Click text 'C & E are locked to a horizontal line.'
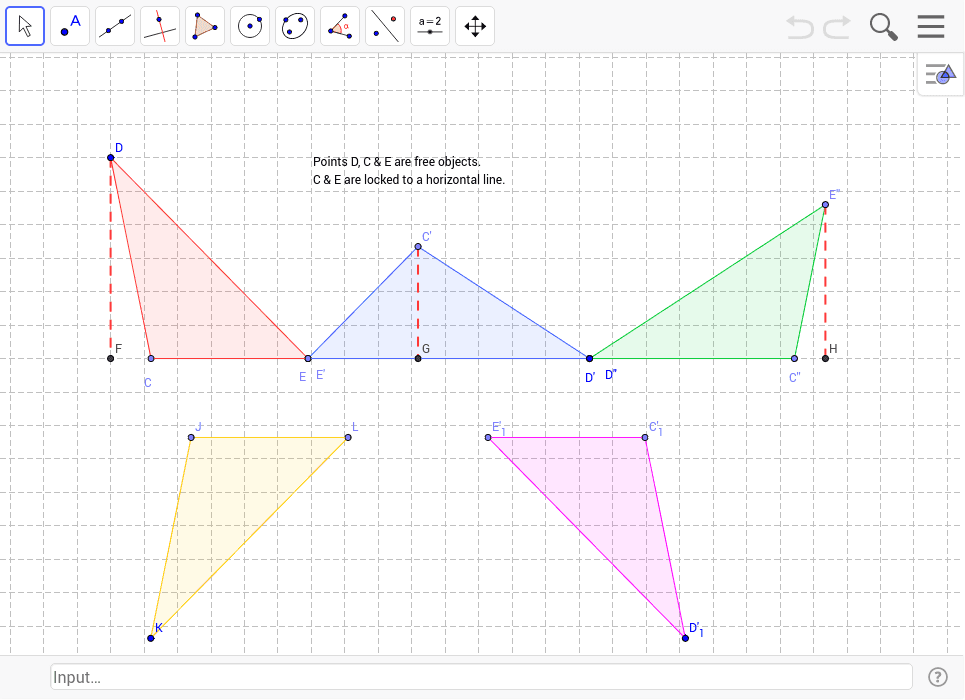 tap(409, 180)
